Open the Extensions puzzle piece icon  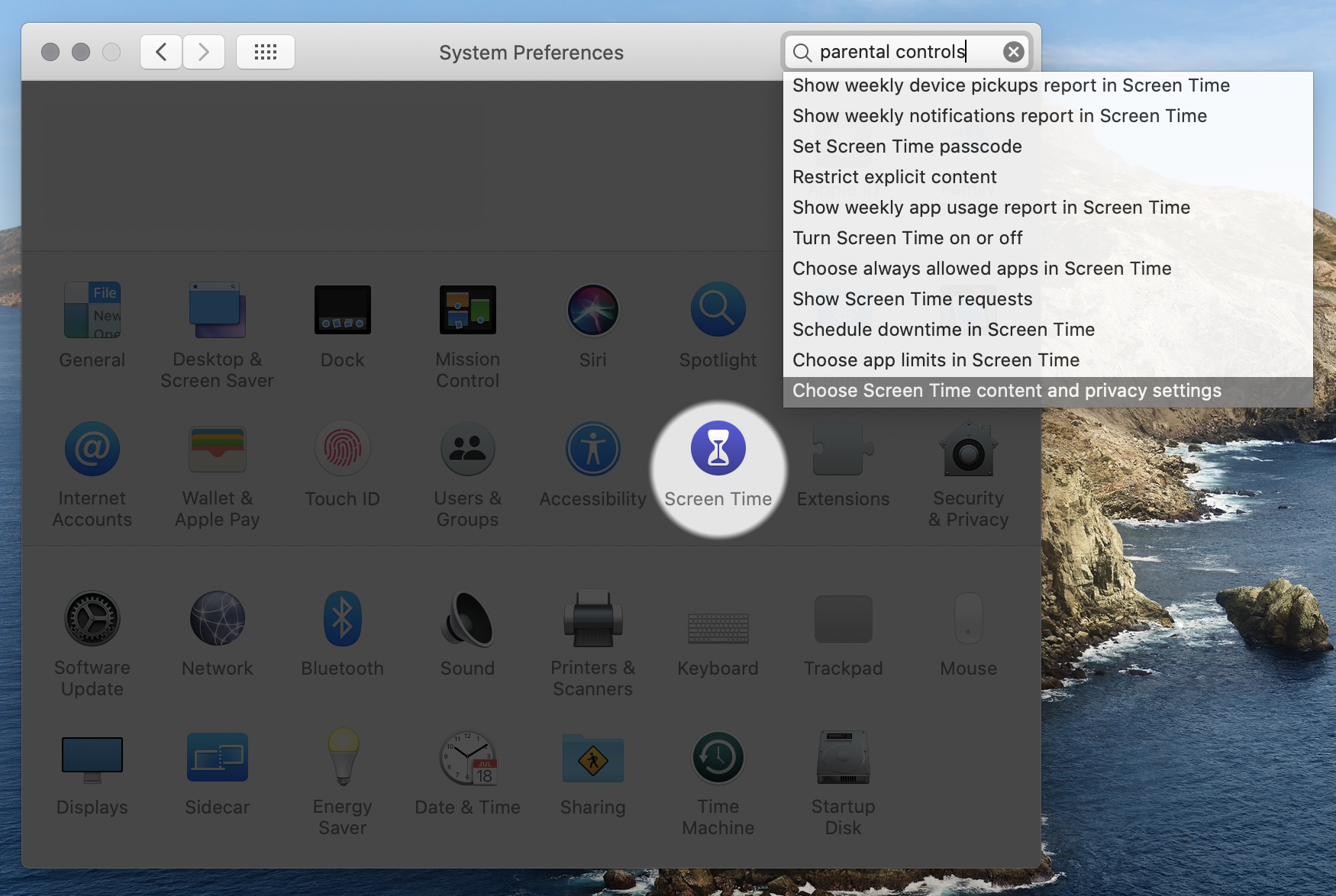[x=844, y=449]
